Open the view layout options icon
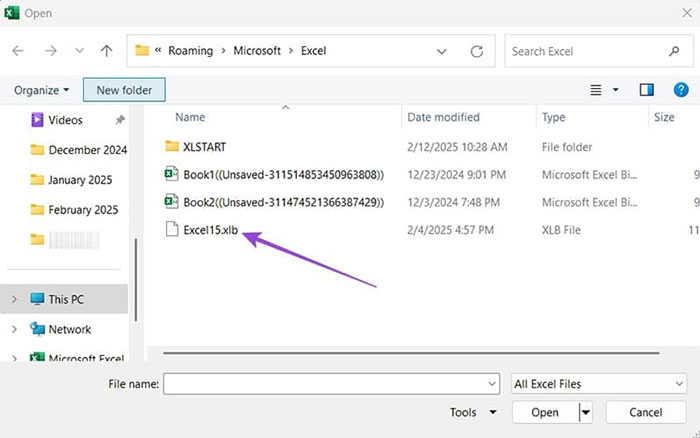Screen dimensions: 700x438 click(x=596, y=90)
